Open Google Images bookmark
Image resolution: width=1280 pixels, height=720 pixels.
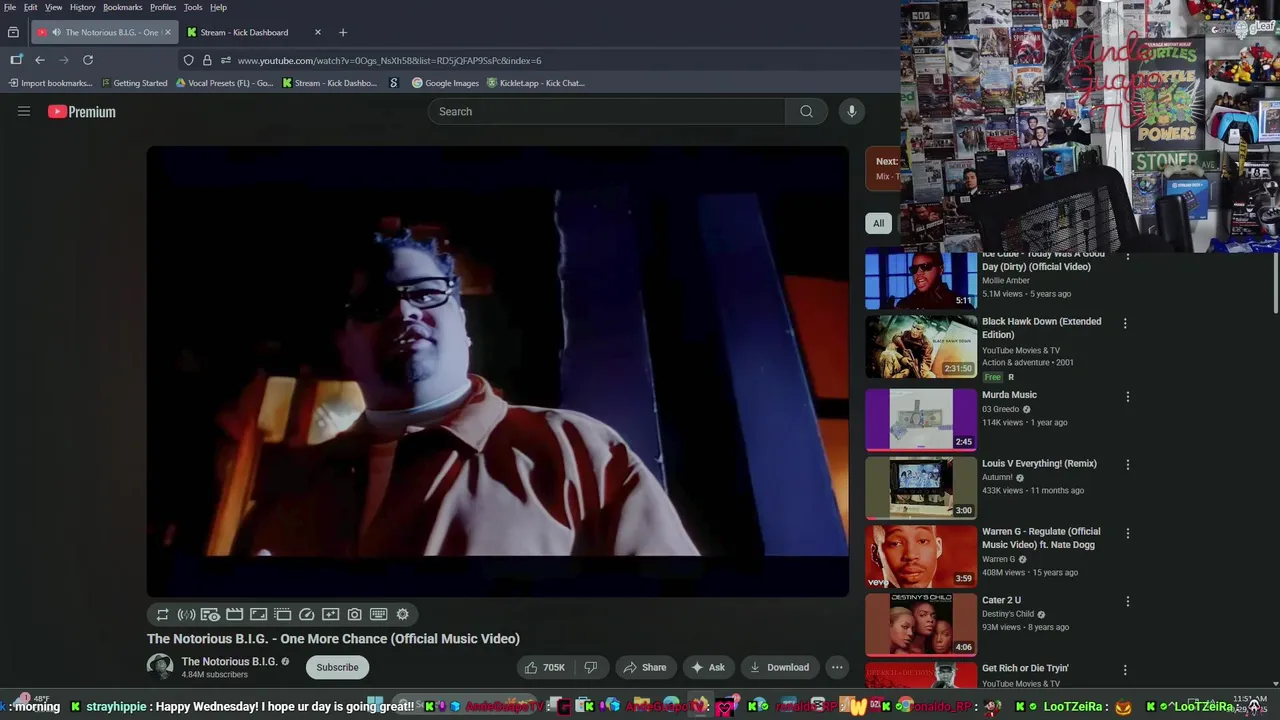[x=445, y=83]
